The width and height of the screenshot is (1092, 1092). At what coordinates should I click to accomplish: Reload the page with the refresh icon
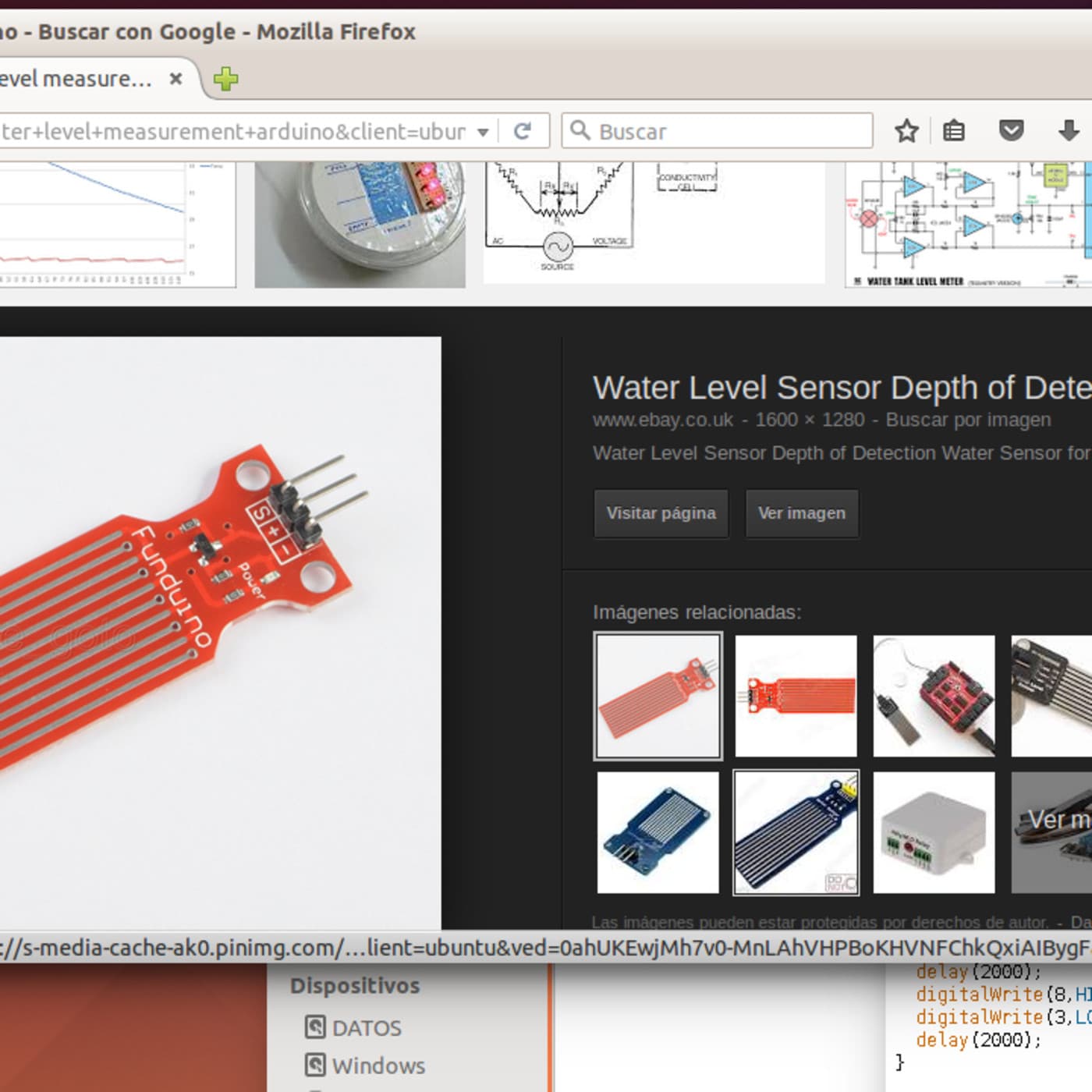[x=523, y=131]
